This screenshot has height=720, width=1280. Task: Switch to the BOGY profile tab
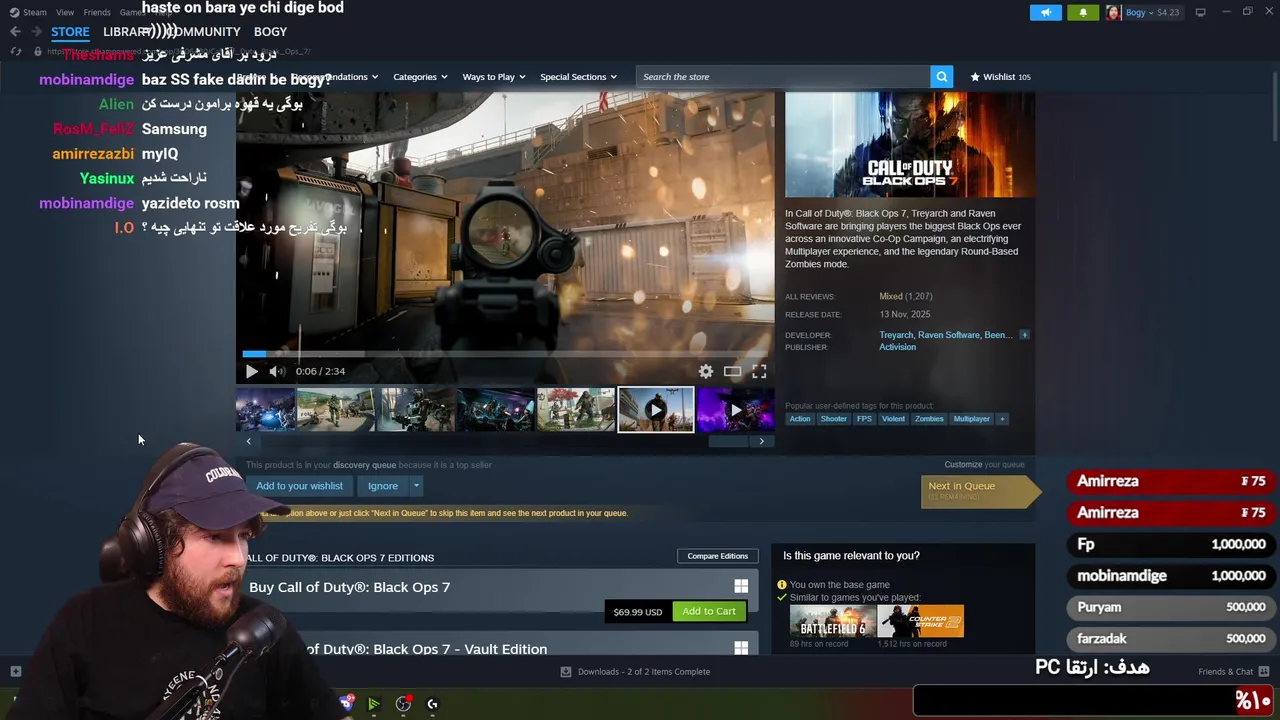point(270,32)
